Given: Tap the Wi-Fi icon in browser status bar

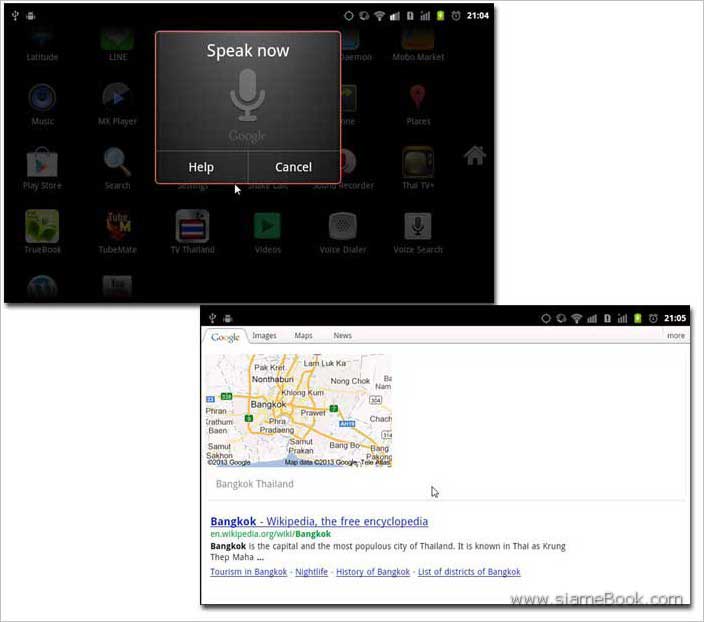Looking at the screenshot, I should [x=576, y=318].
